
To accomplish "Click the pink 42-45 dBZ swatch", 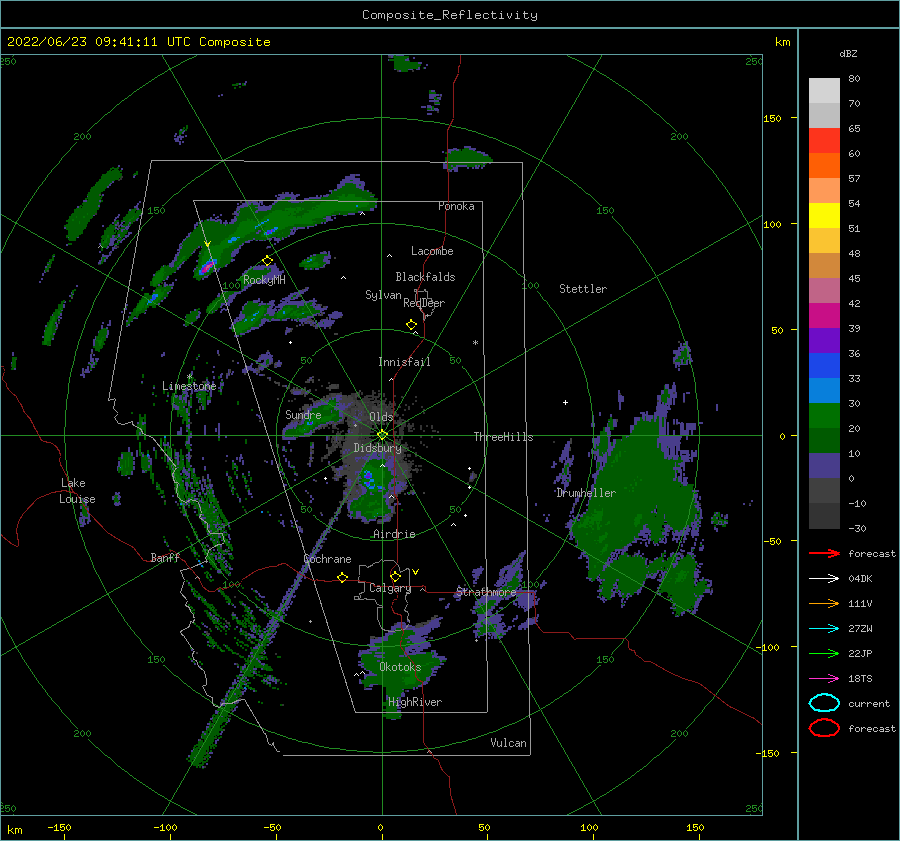I will tap(824, 290).
